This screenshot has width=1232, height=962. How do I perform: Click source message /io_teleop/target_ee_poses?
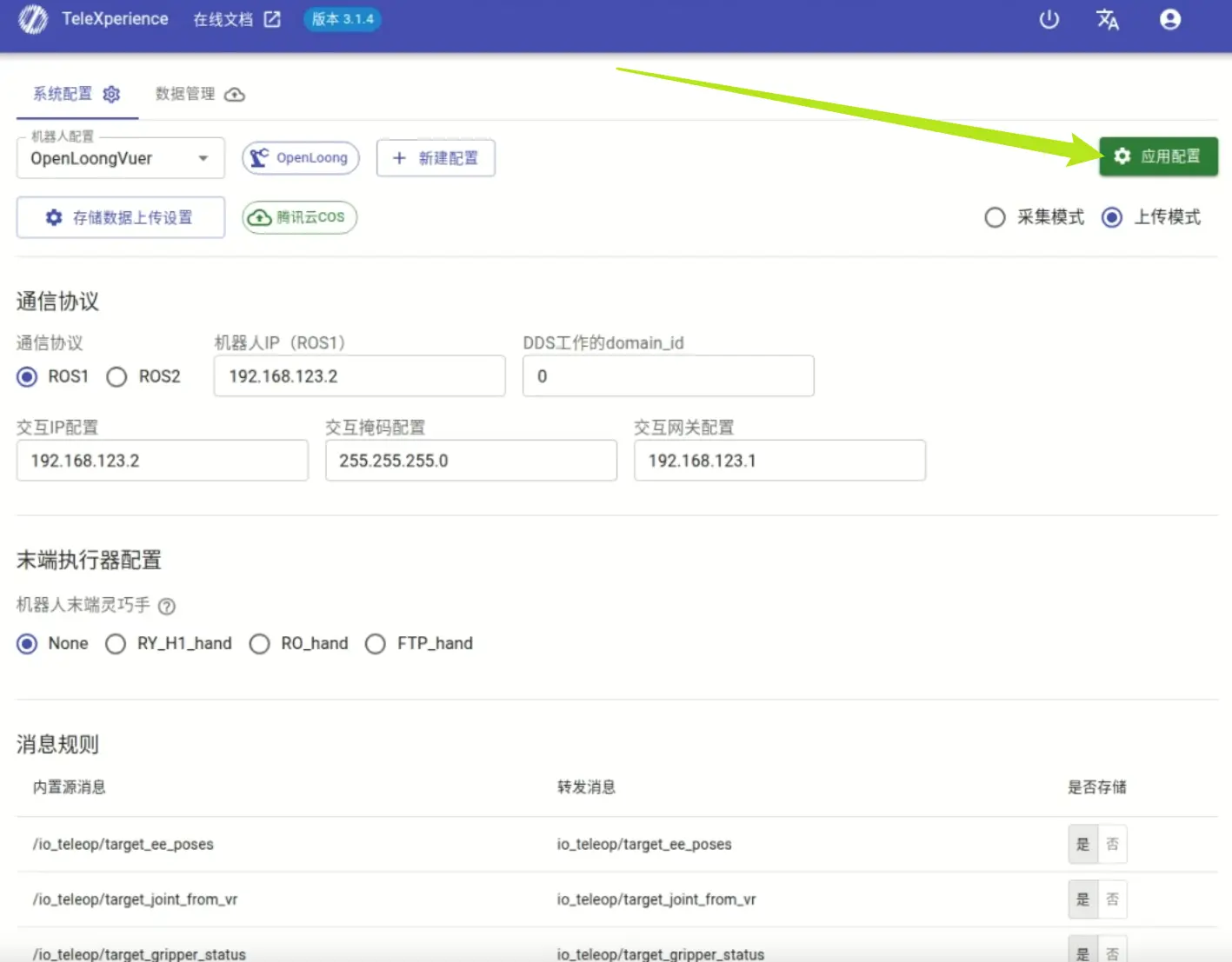pos(123,844)
